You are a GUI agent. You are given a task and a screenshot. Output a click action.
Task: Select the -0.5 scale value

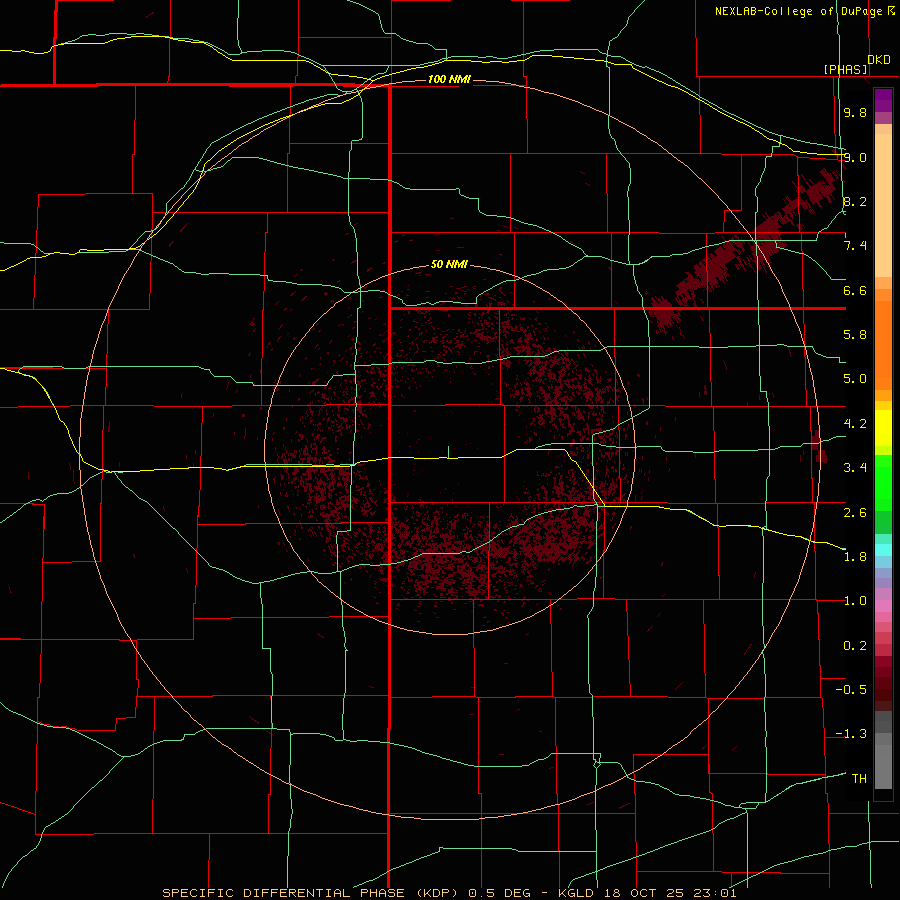(x=851, y=690)
